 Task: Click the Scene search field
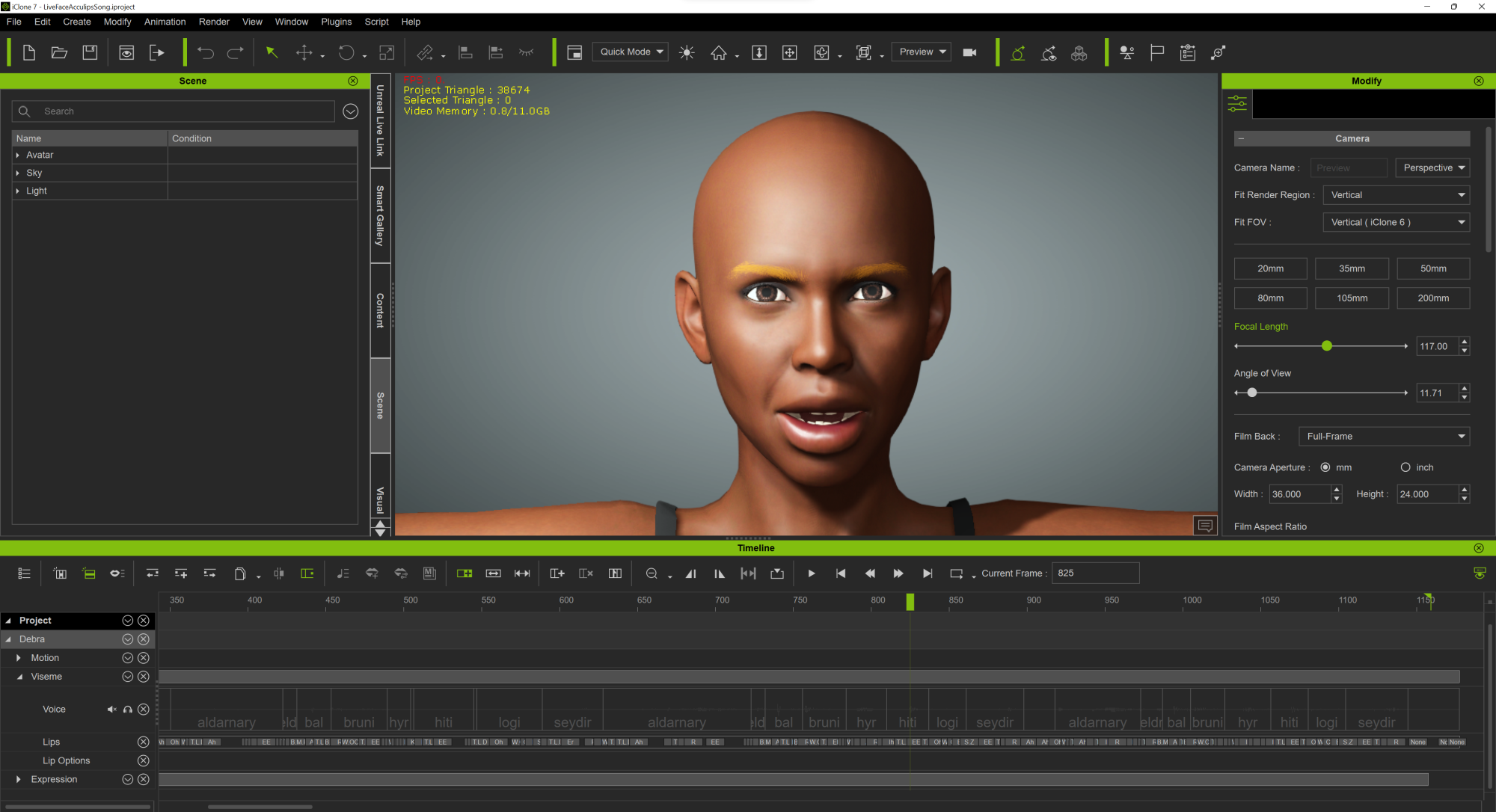click(x=174, y=111)
